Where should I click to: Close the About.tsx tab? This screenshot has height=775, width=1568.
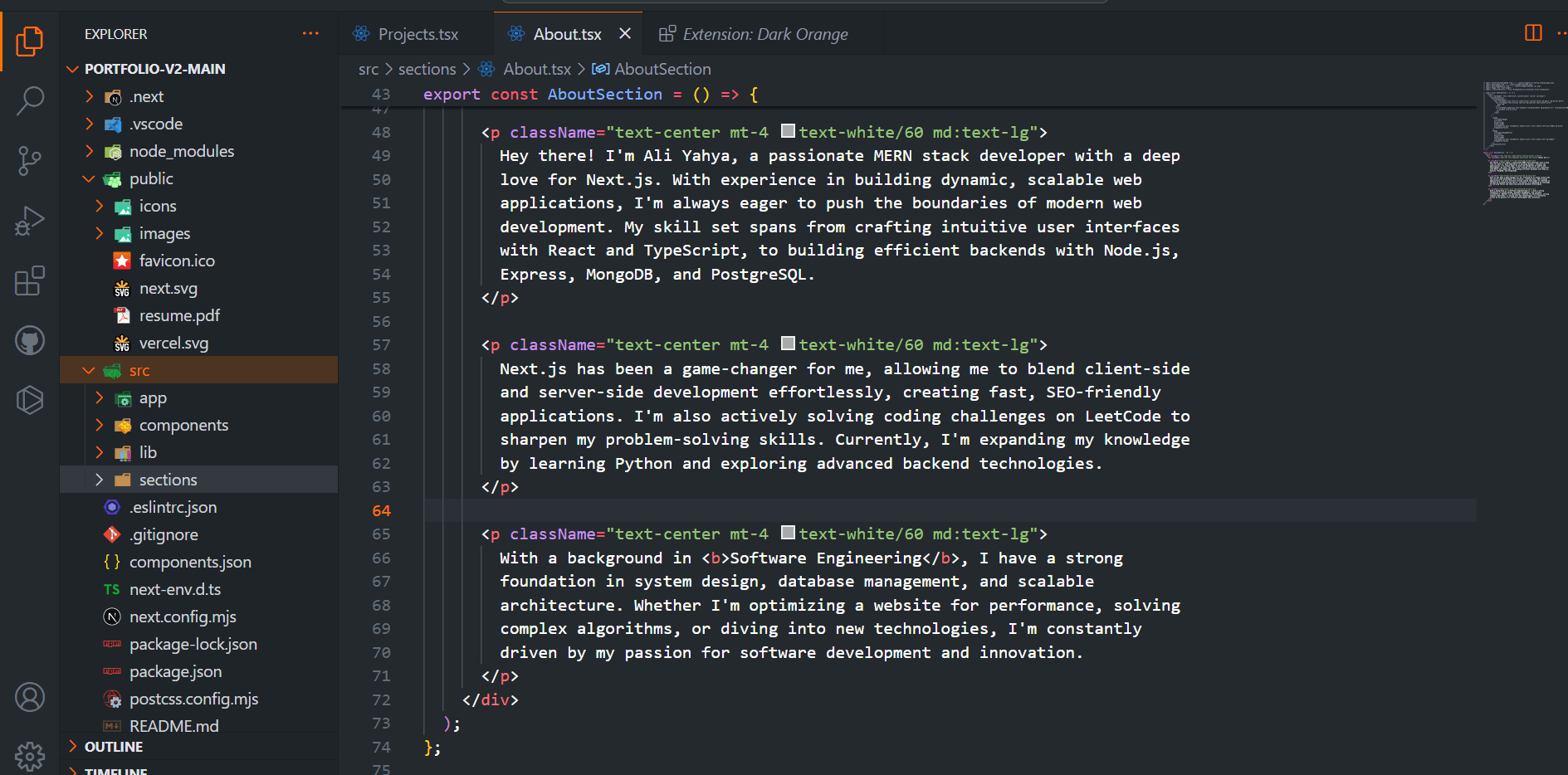coord(625,34)
